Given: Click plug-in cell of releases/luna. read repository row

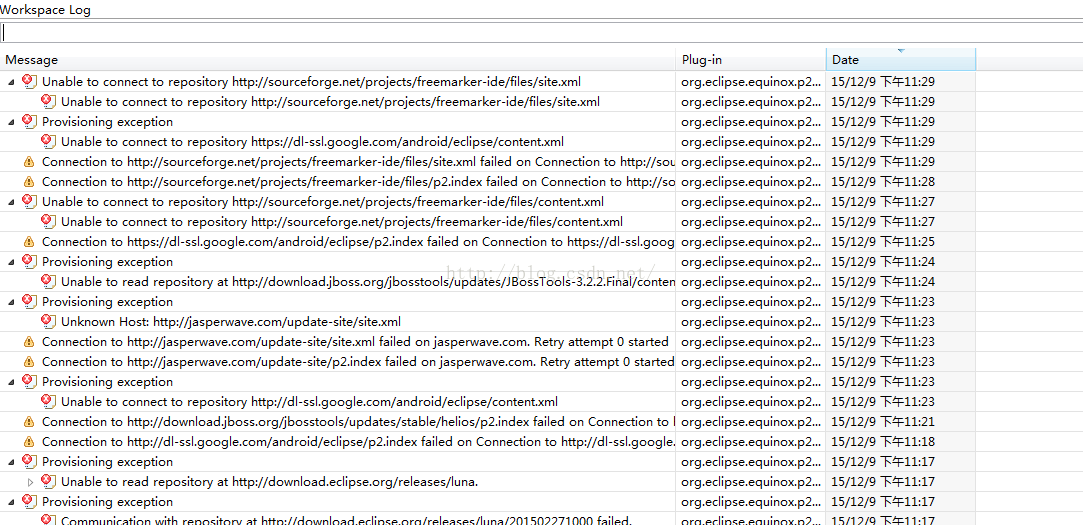Looking at the screenshot, I should tap(751, 482).
